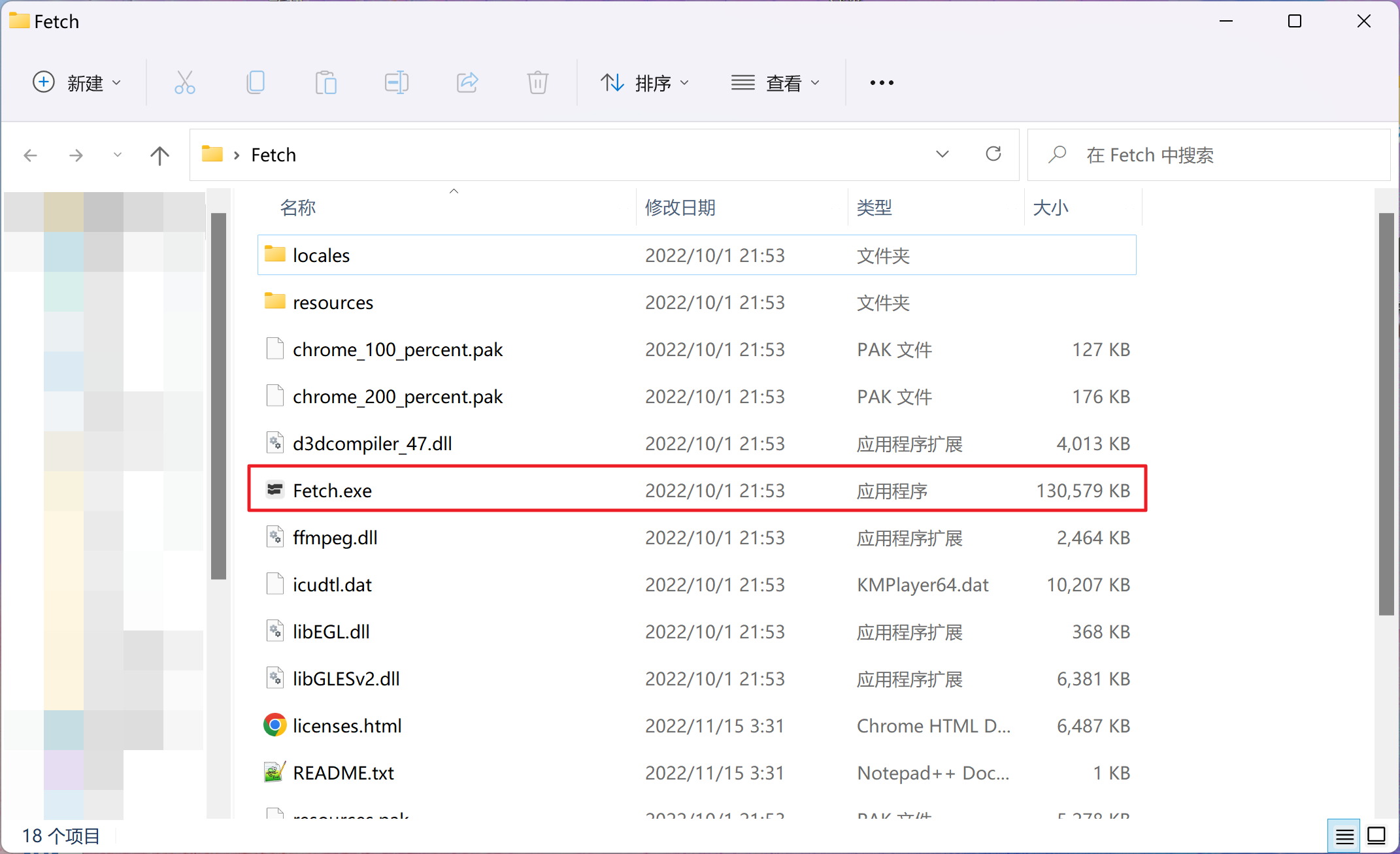Select the resources folder name
The width and height of the screenshot is (1400, 854).
tap(333, 303)
